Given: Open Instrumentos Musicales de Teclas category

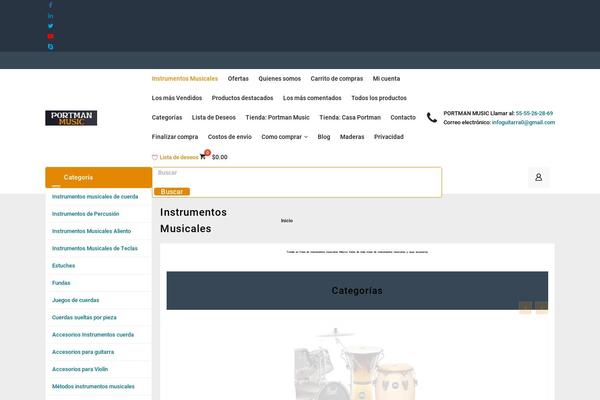Looking at the screenshot, I should click(x=95, y=248).
